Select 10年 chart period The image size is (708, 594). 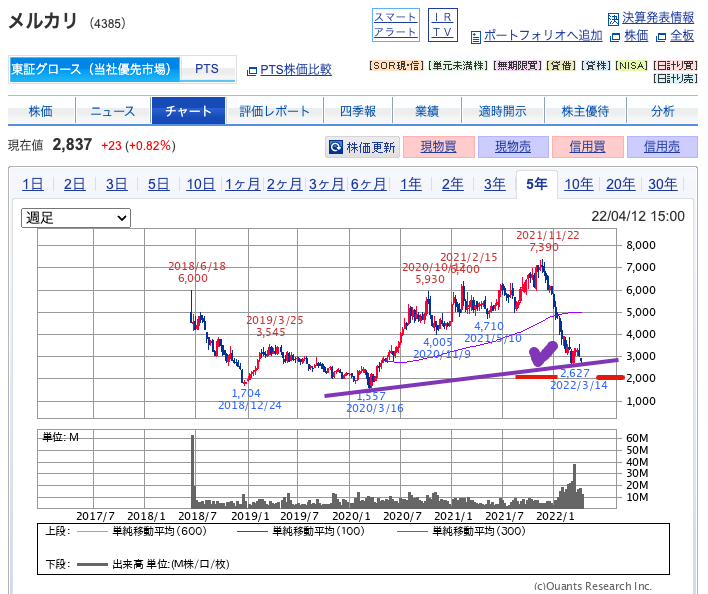point(579,184)
